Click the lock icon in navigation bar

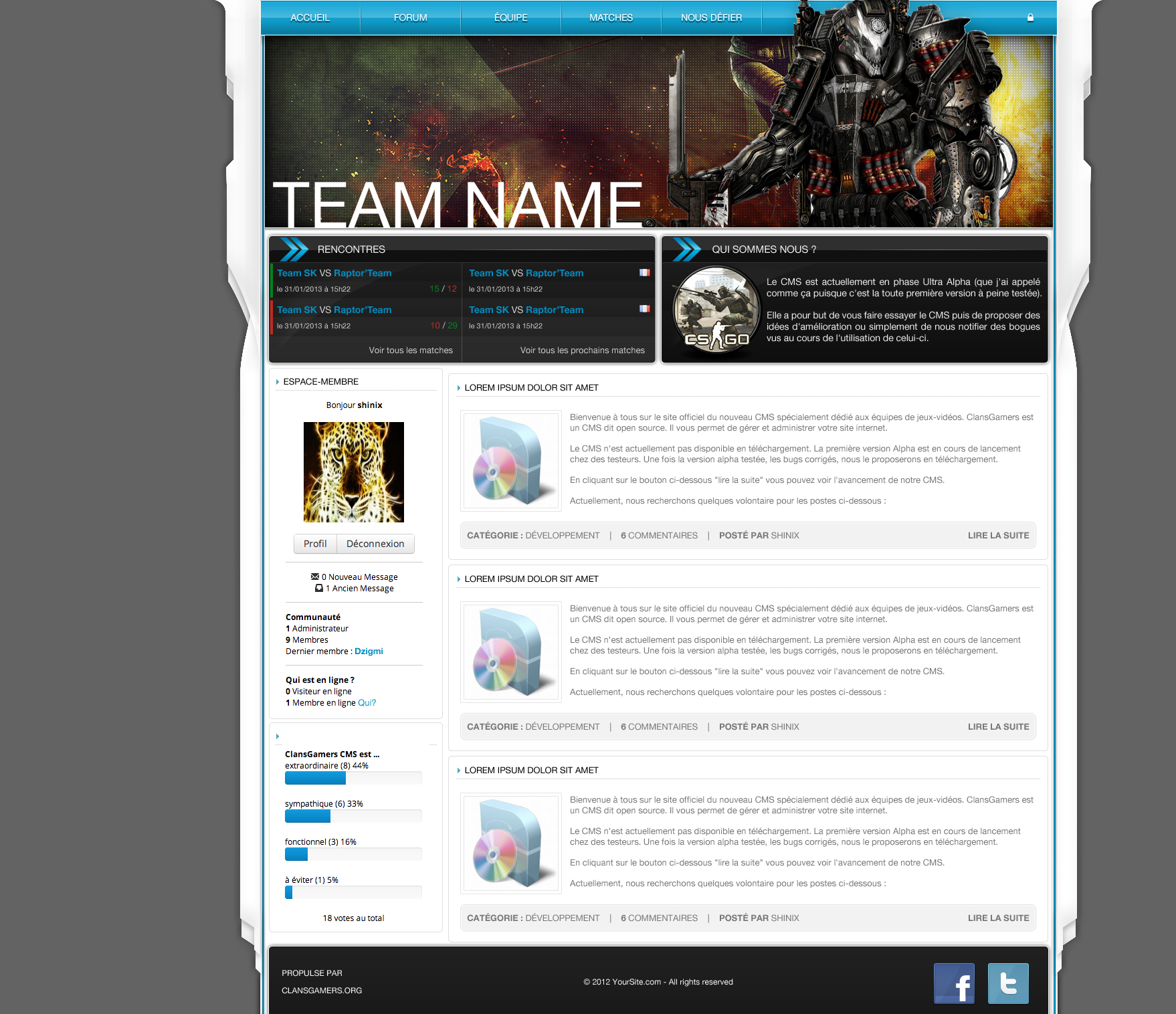(x=1030, y=17)
